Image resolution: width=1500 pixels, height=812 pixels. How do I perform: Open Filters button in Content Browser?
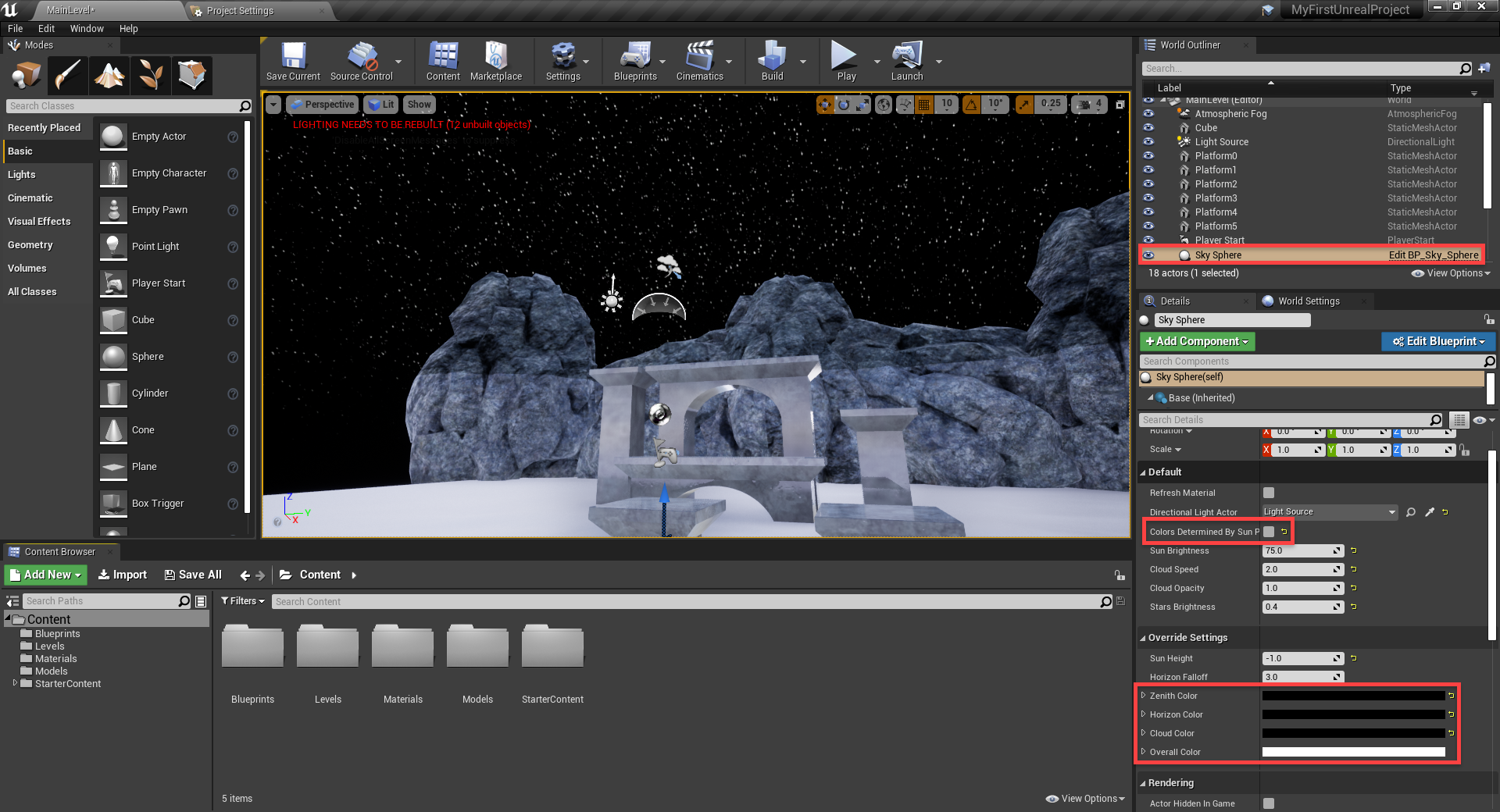243,601
